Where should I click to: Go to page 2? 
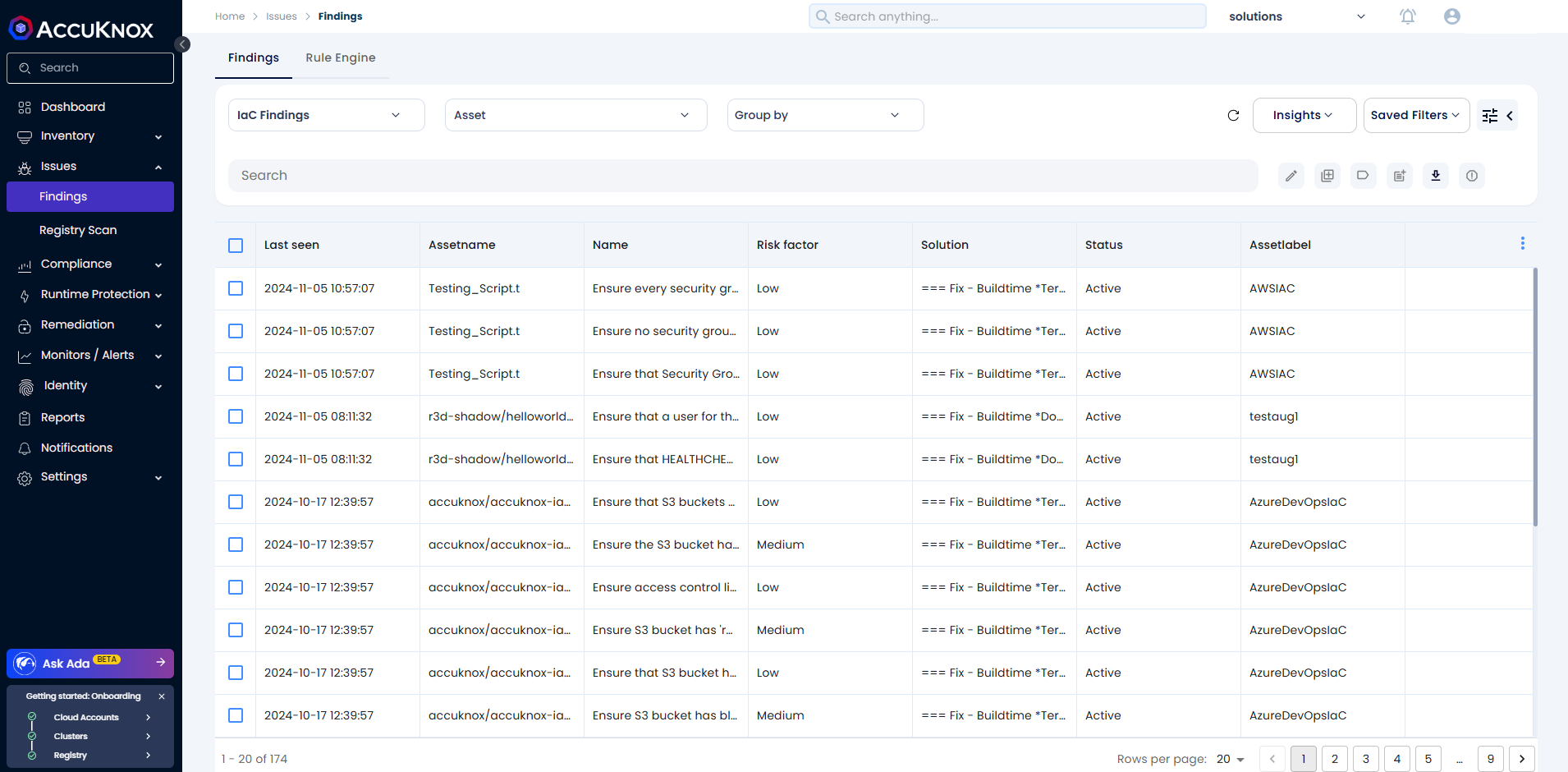coord(1335,759)
